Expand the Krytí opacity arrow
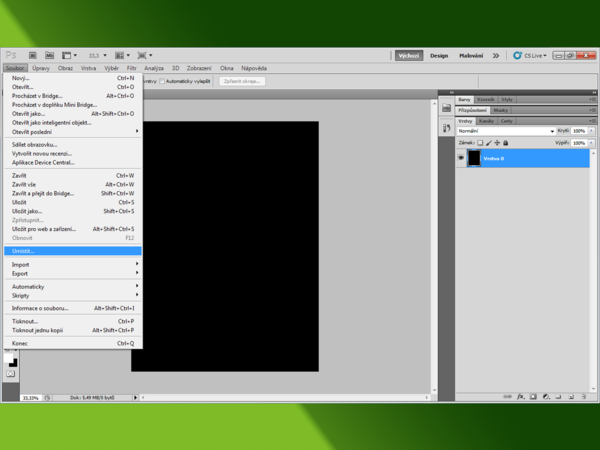The height and width of the screenshot is (450, 600). click(589, 131)
